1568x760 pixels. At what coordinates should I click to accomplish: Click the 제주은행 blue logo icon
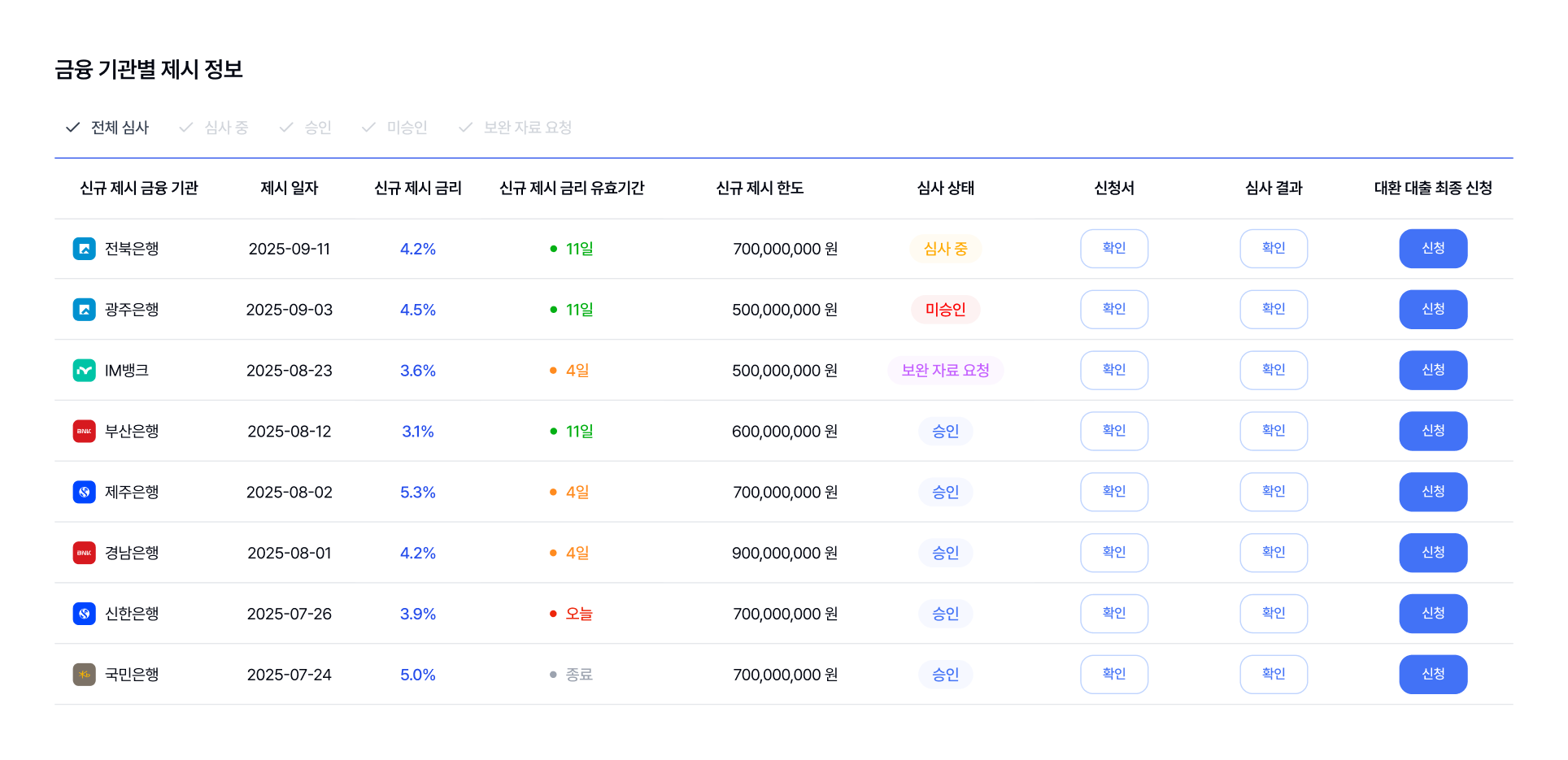tap(84, 492)
